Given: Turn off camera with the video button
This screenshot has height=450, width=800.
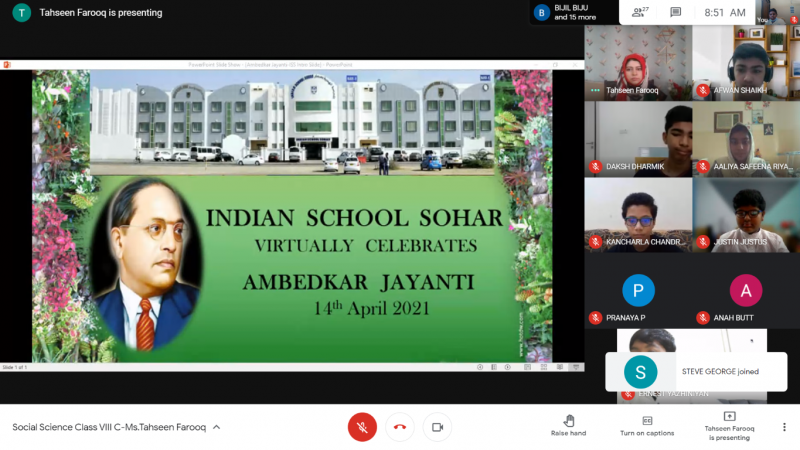Looking at the screenshot, I should tap(437, 427).
